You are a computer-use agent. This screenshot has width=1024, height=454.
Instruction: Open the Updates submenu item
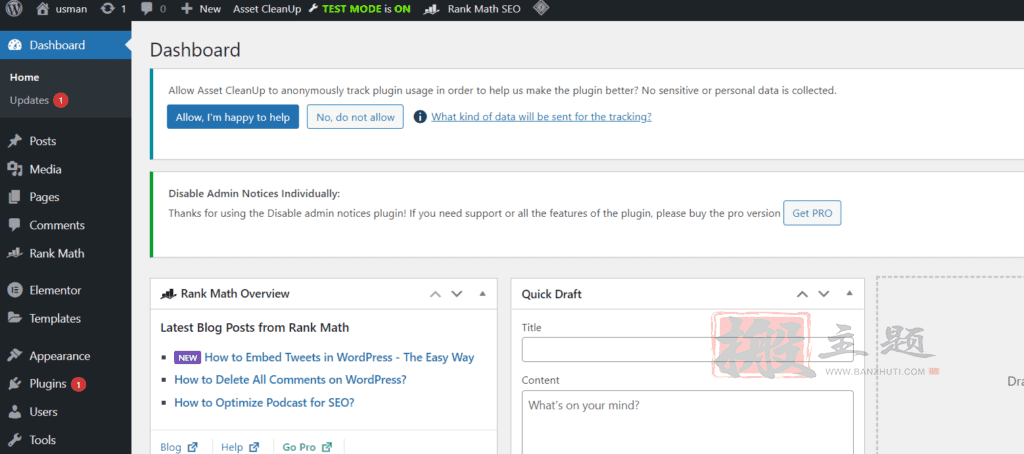(29, 100)
